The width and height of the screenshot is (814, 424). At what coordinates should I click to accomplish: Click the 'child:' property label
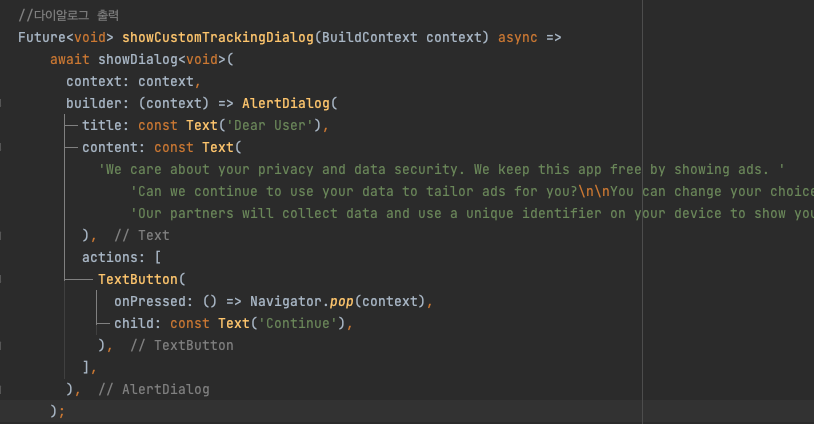click(x=138, y=323)
